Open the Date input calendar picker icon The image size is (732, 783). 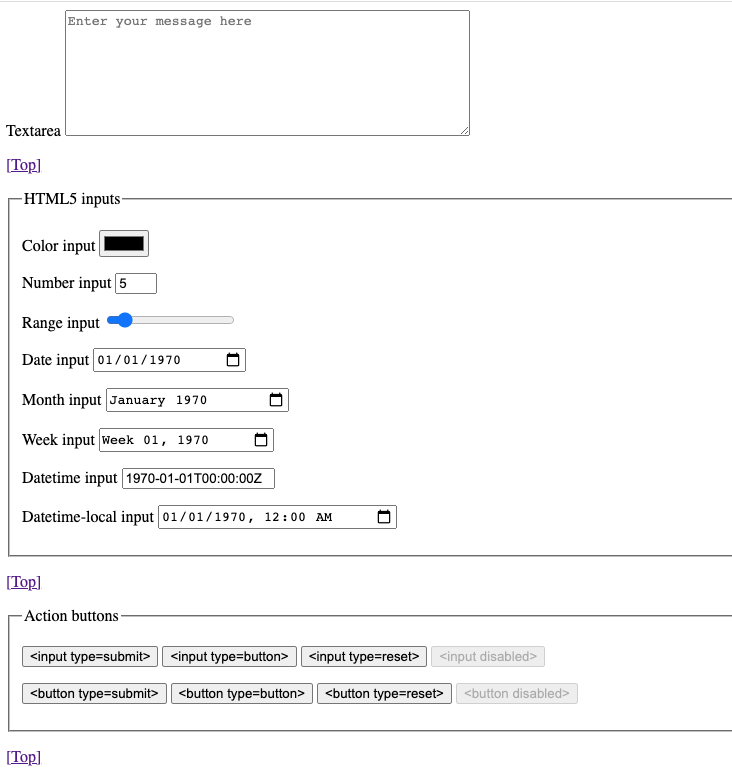pyautogui.click(x=233, y=360)
